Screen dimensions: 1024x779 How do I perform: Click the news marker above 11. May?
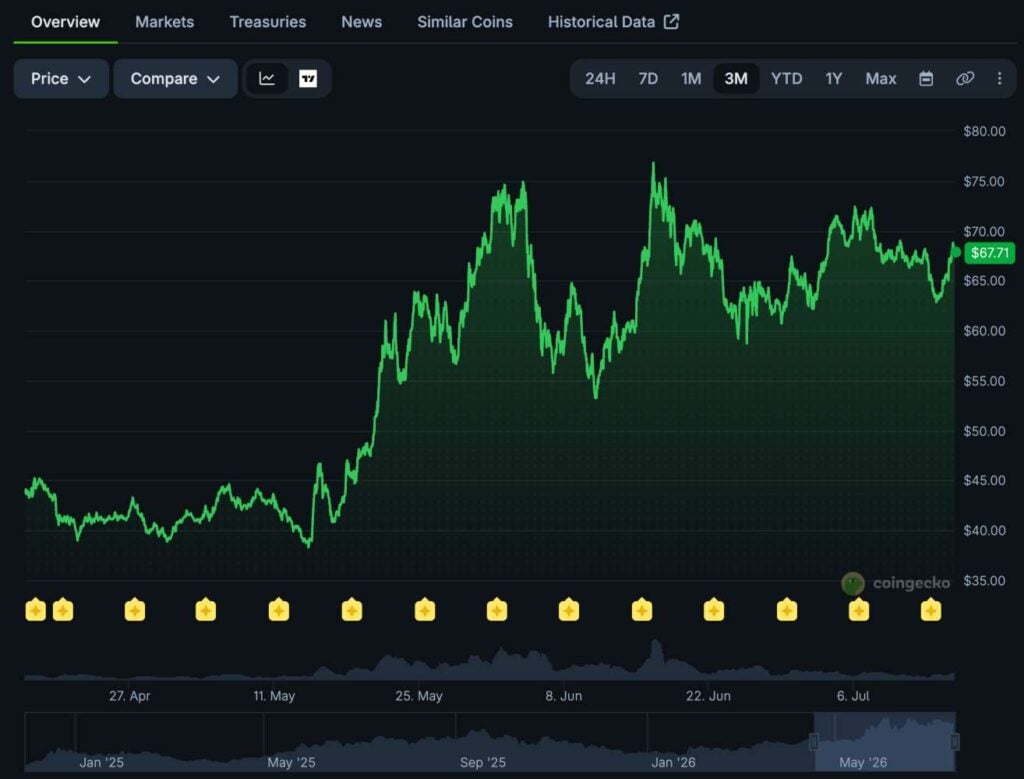coord(279,610)
